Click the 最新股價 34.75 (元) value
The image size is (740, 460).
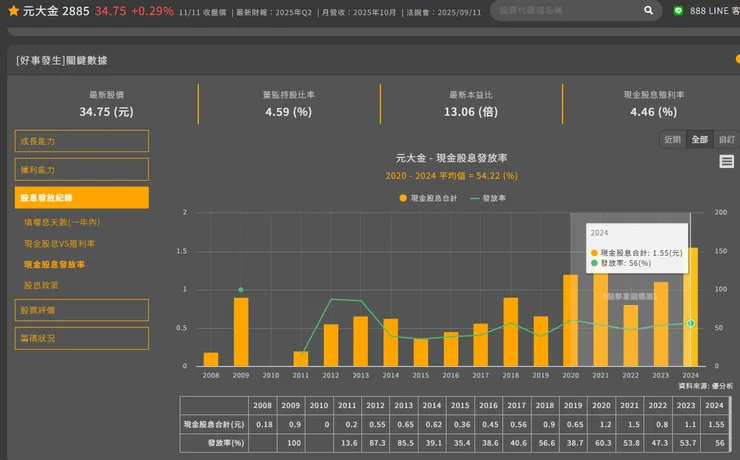click(x=107, y=112)
